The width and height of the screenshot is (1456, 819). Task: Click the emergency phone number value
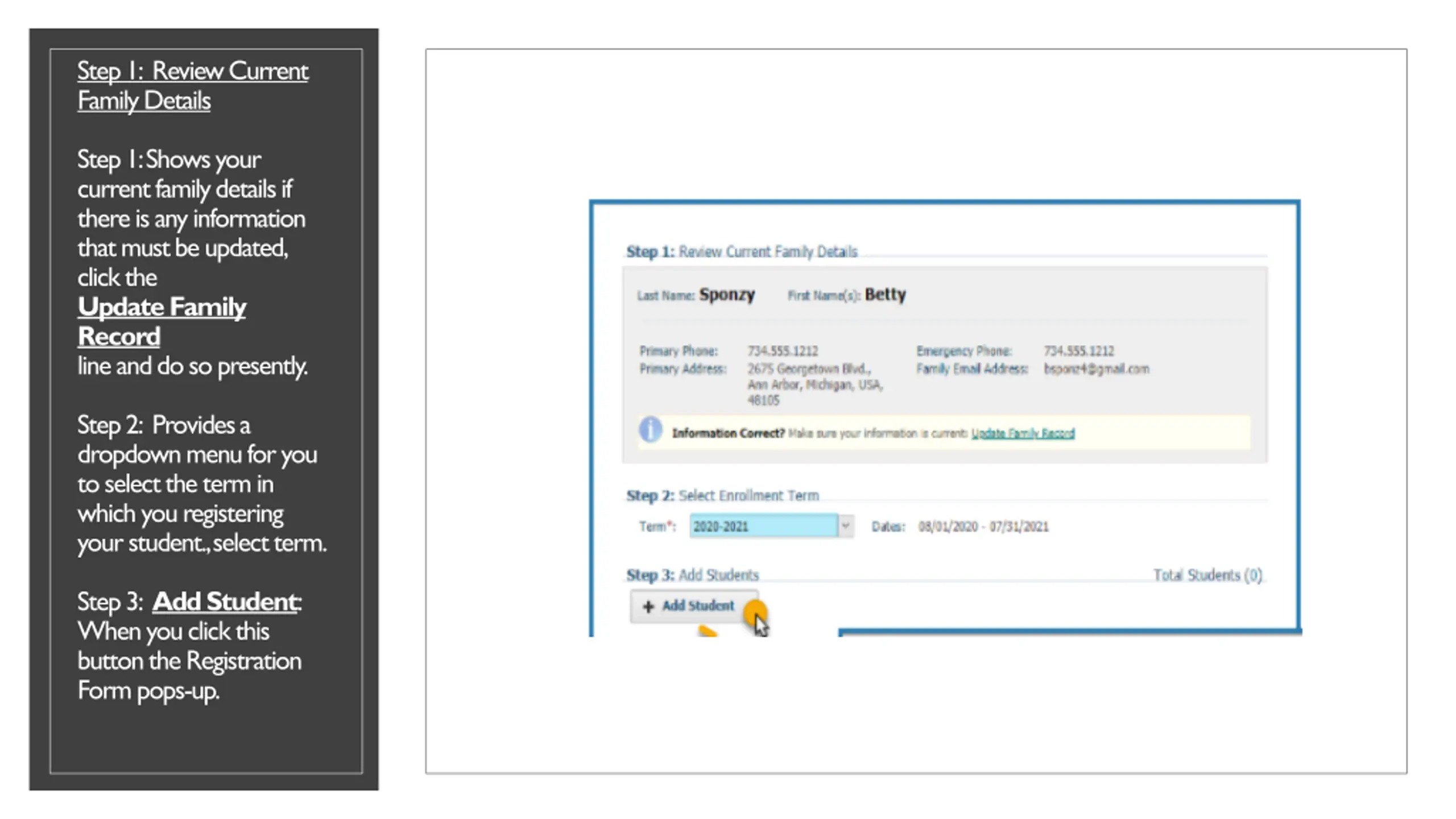click(x=1079, y=351)
